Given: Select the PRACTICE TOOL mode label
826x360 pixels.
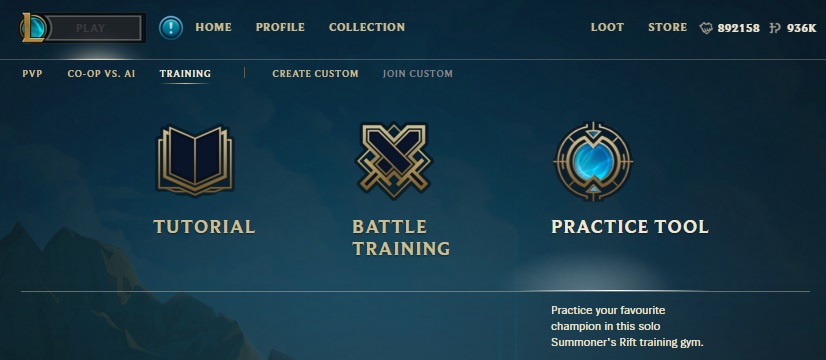Looking at the screenshot, I should coord(630,227).
